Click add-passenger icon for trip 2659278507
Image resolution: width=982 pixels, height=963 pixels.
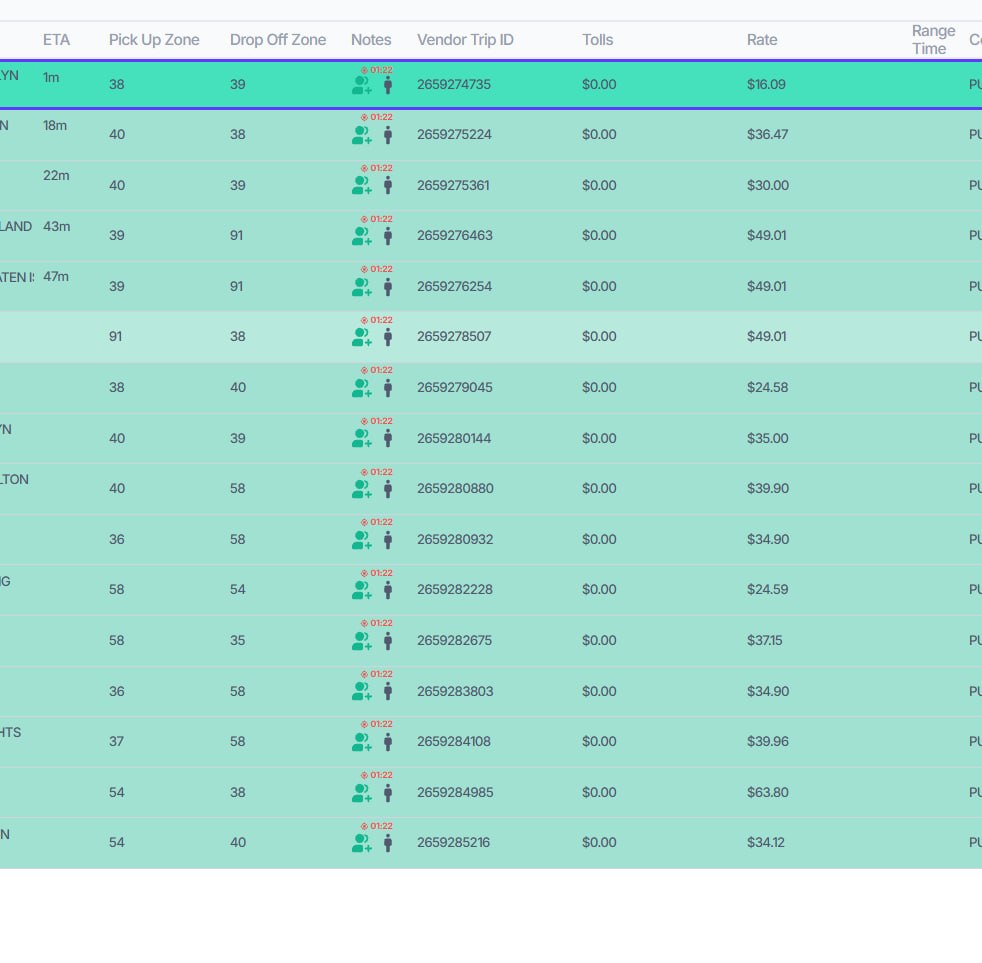(361, 337)
